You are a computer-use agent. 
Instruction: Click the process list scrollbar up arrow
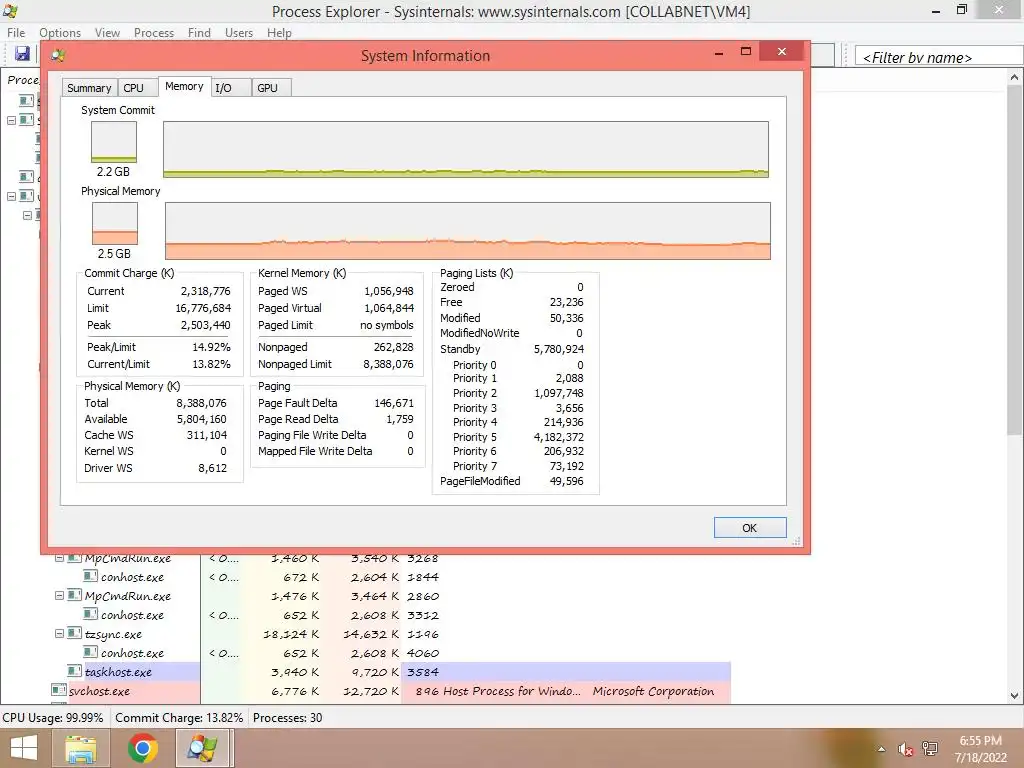coord(1014,77)
